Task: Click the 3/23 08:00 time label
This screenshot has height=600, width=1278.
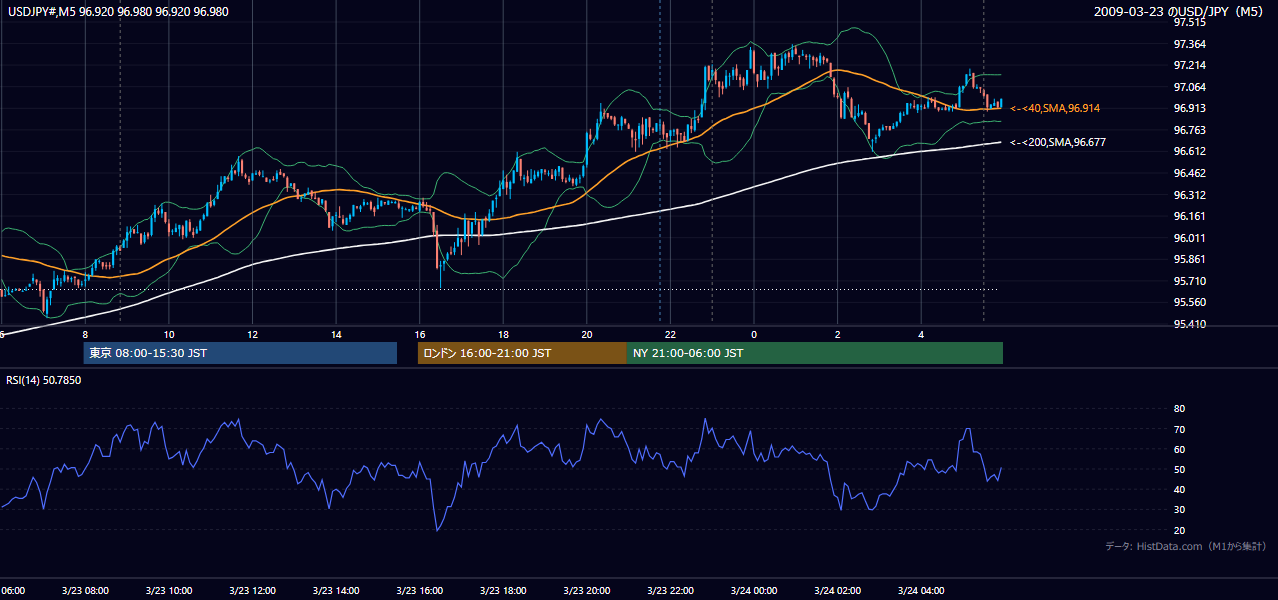Action: pos(85,590)
